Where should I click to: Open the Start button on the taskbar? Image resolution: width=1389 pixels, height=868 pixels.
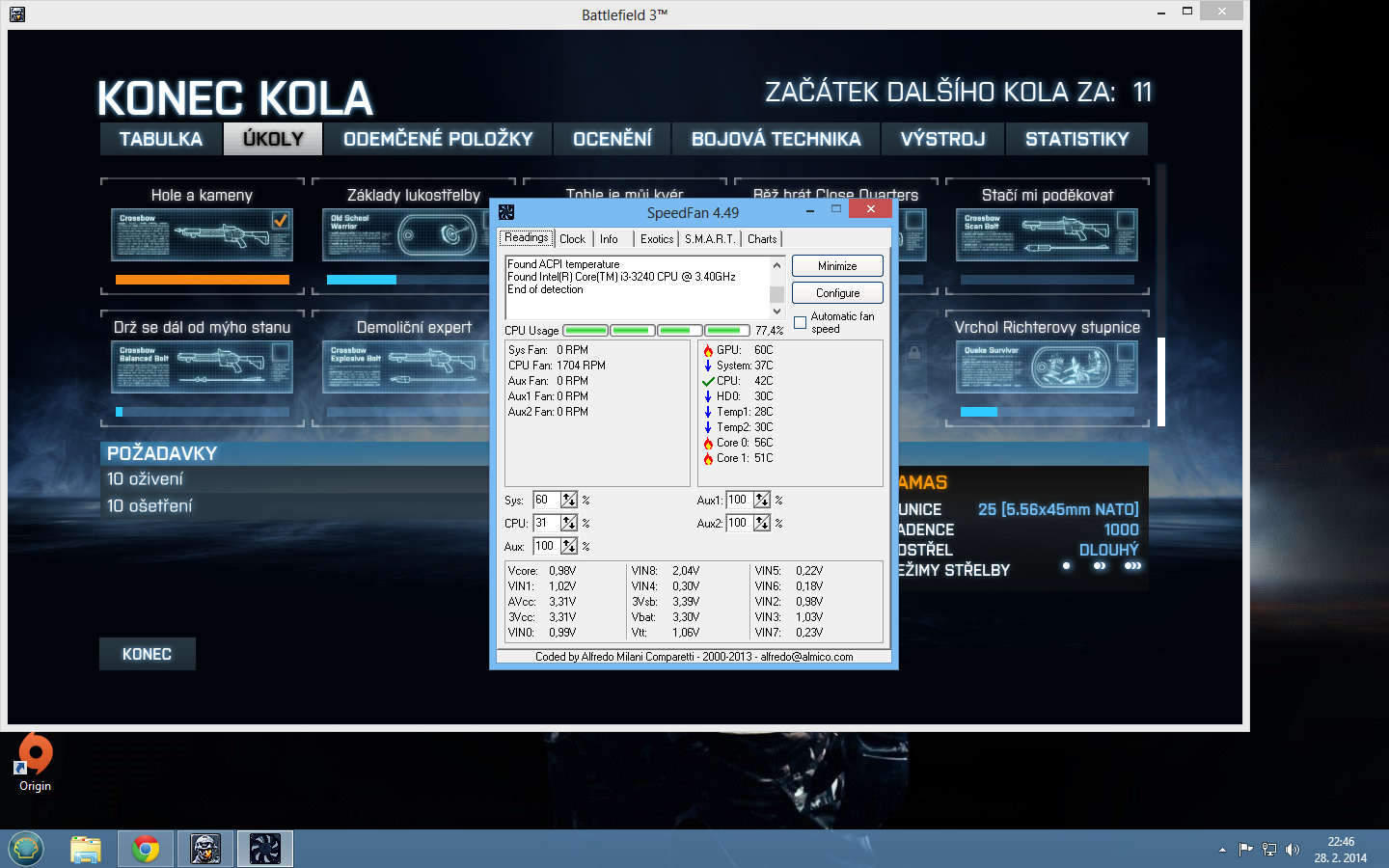[x=26, y=849]
